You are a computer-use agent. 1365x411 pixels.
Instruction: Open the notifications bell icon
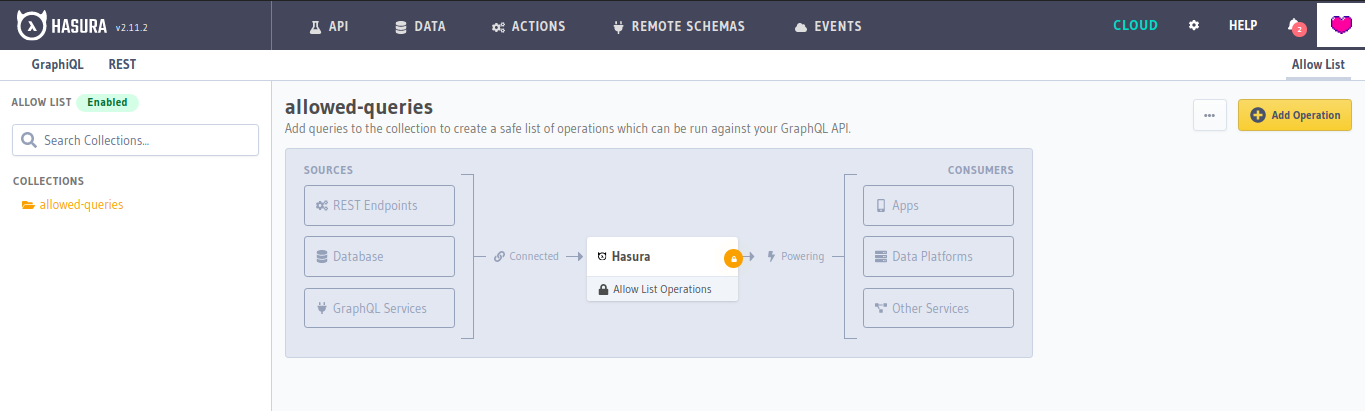coord(1294,26)
